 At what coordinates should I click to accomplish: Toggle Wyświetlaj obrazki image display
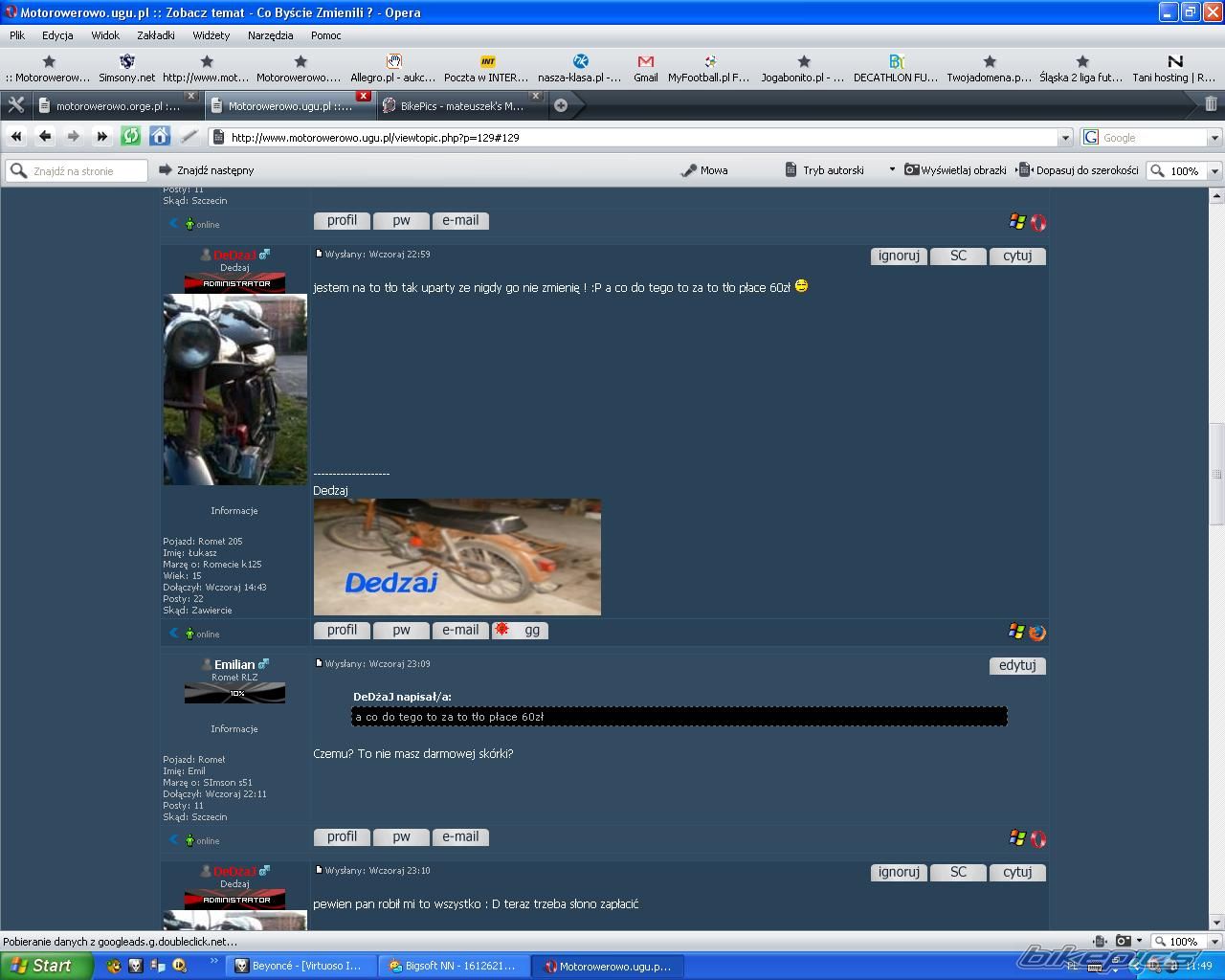point(955,170)
